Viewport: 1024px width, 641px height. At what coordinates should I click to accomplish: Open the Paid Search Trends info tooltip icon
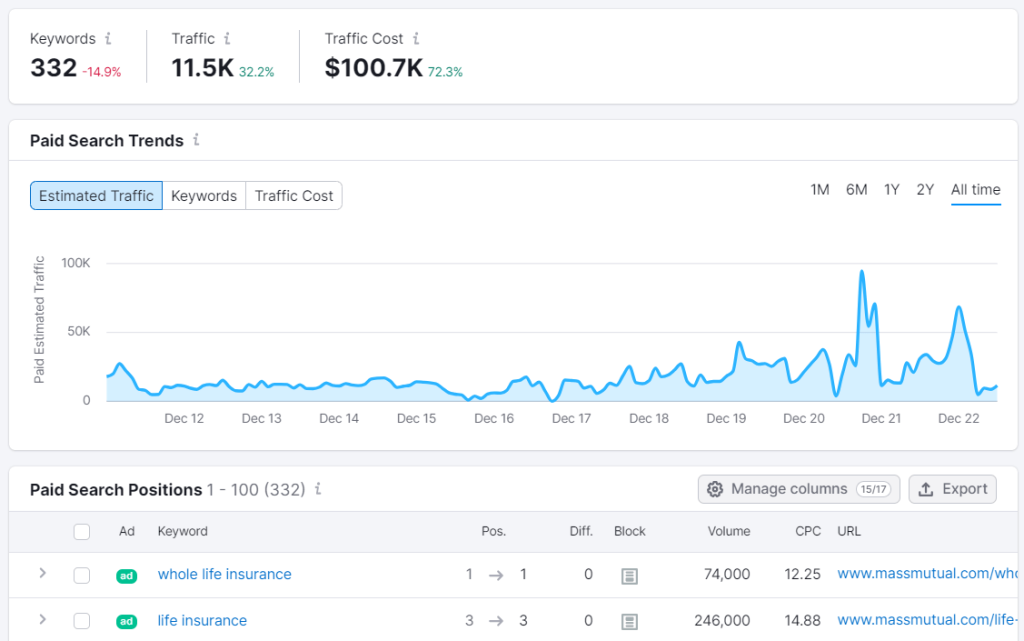pyautogui.click(x=197, y=141)
